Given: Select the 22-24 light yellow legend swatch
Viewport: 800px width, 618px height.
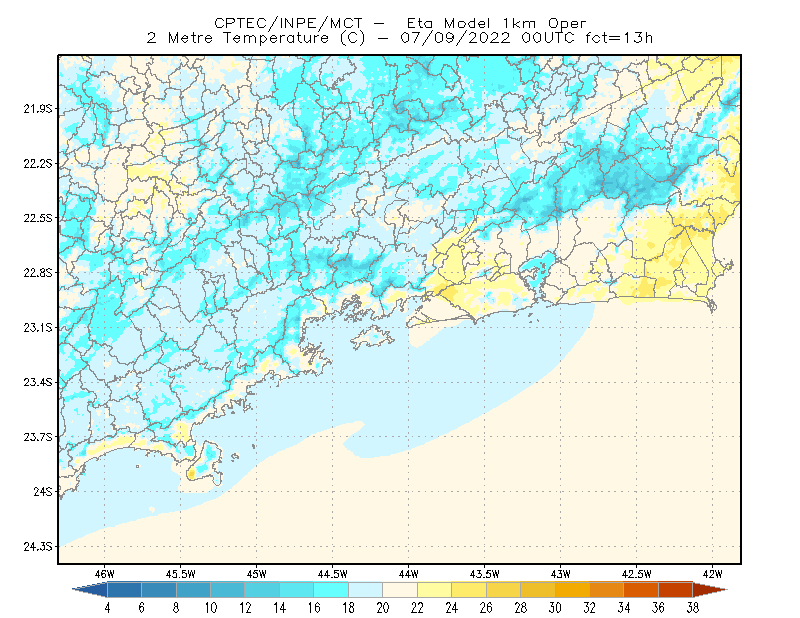Looking at the screenshot, I should coord(434,590).
